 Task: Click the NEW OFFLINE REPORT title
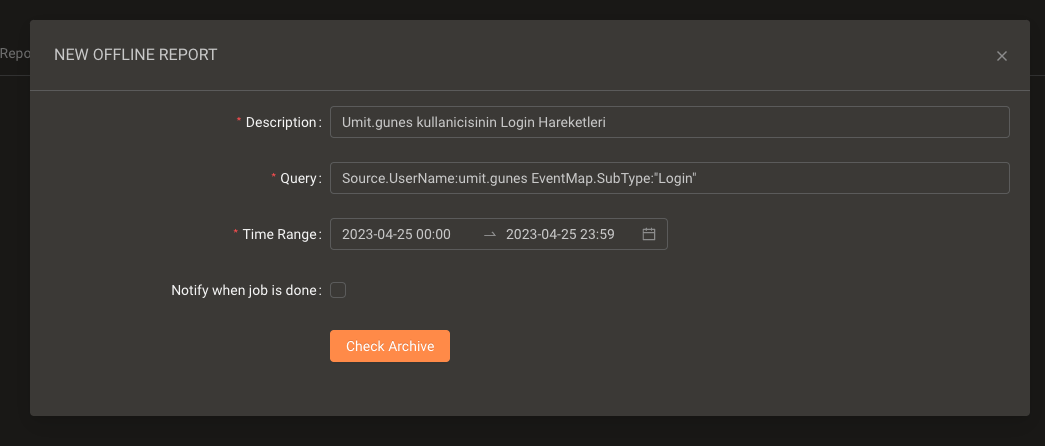[x=135, y=55]
